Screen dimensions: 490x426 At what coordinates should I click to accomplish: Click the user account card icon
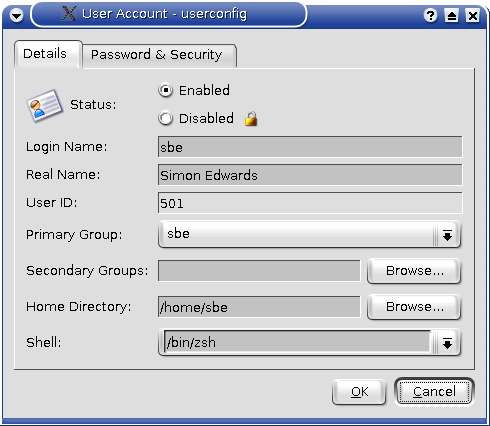click(x=44, y=105)
